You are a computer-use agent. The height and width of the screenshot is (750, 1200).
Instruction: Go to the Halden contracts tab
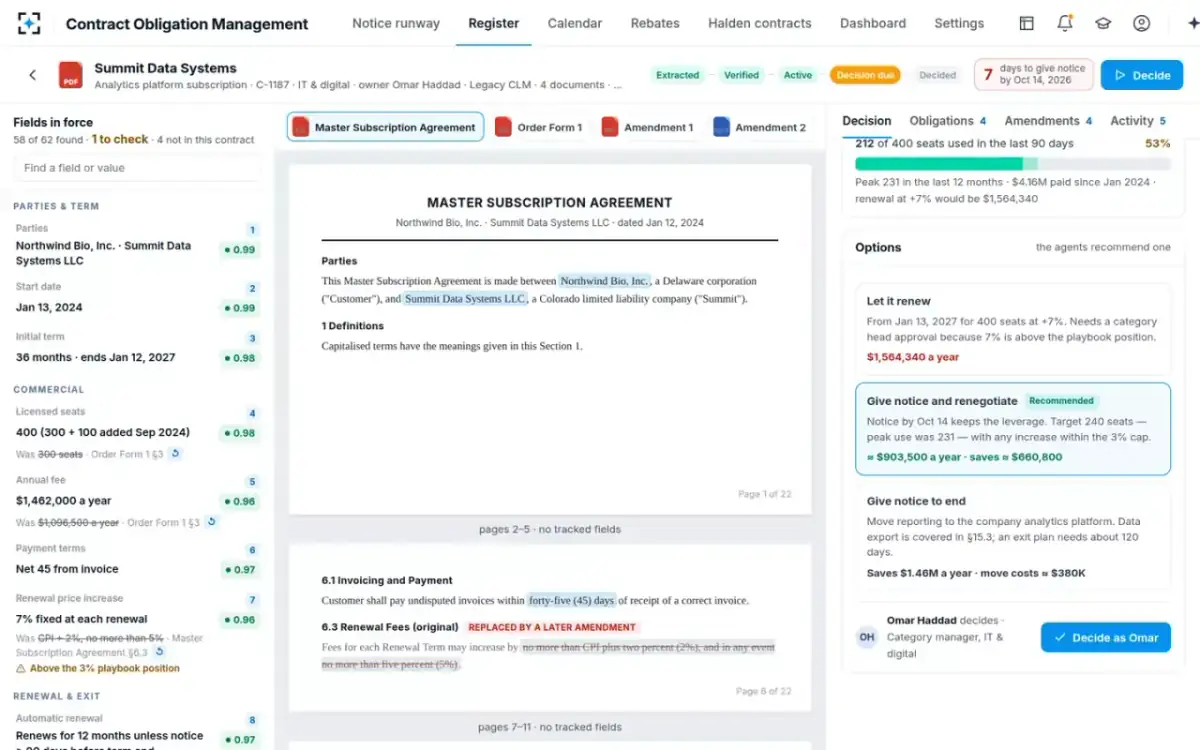click(760, 23)
